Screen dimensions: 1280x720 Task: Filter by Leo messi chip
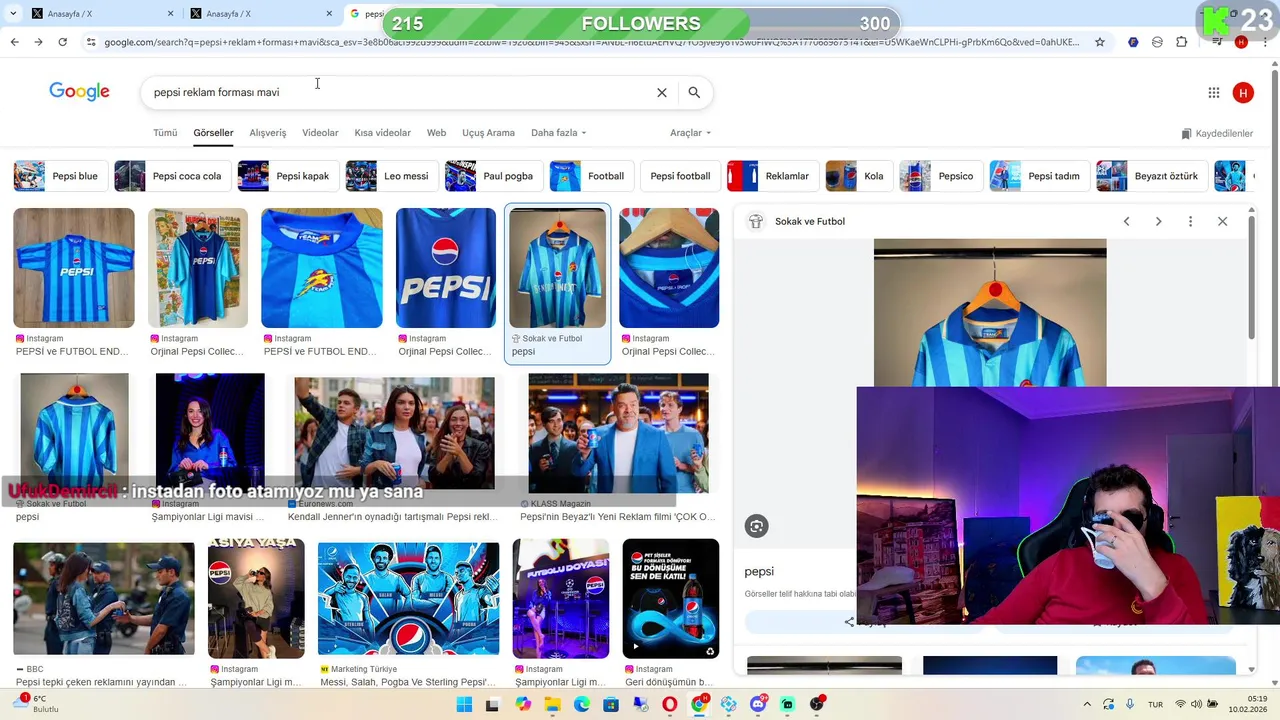pos(391,176)
